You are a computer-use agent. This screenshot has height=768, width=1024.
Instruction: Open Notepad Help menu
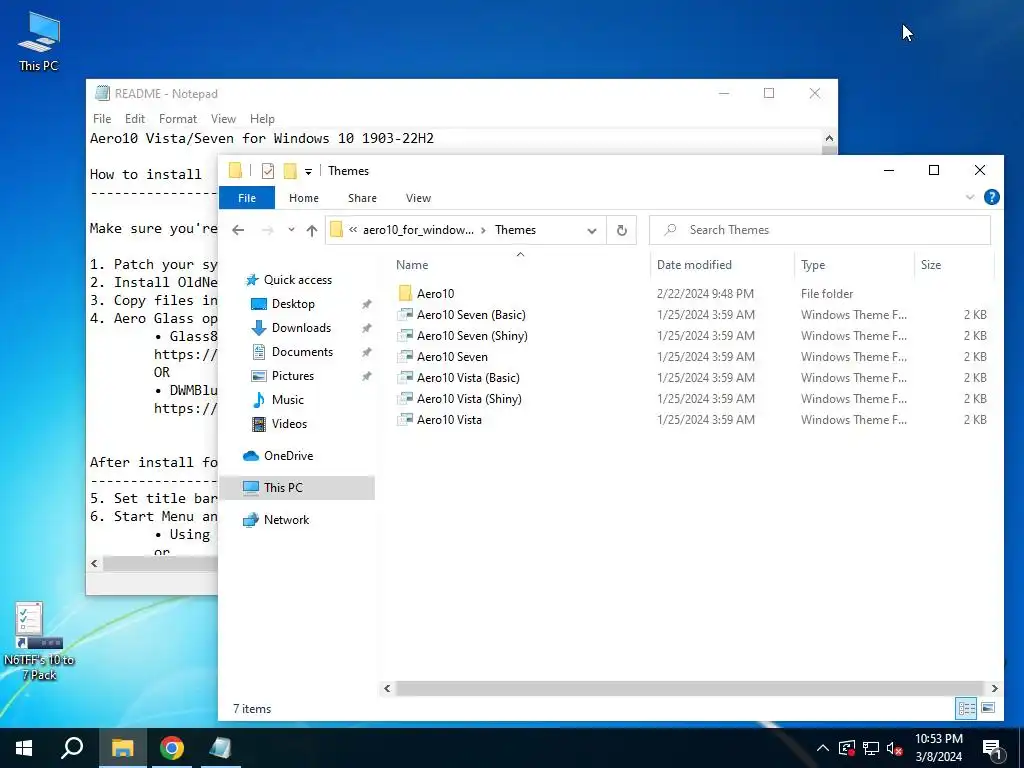pos(262,119)
